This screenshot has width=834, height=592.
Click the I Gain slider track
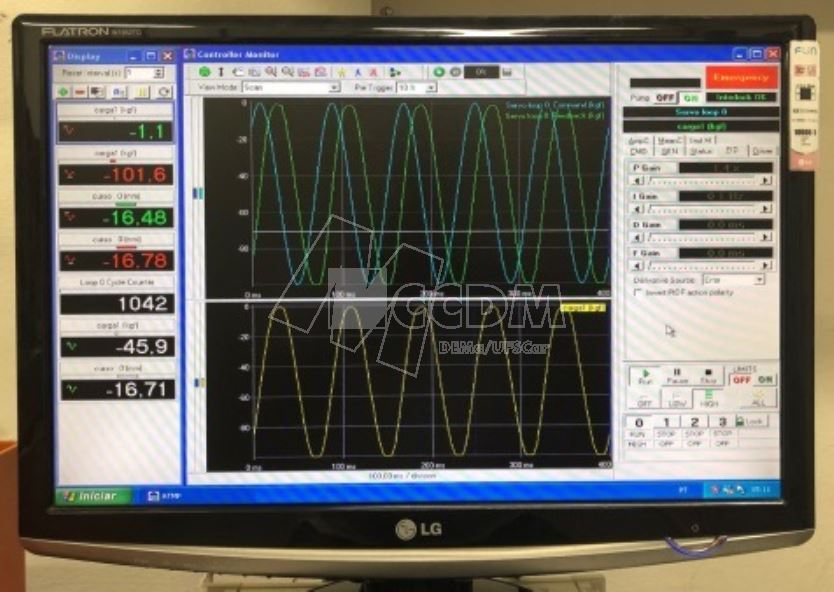[702, 209]
